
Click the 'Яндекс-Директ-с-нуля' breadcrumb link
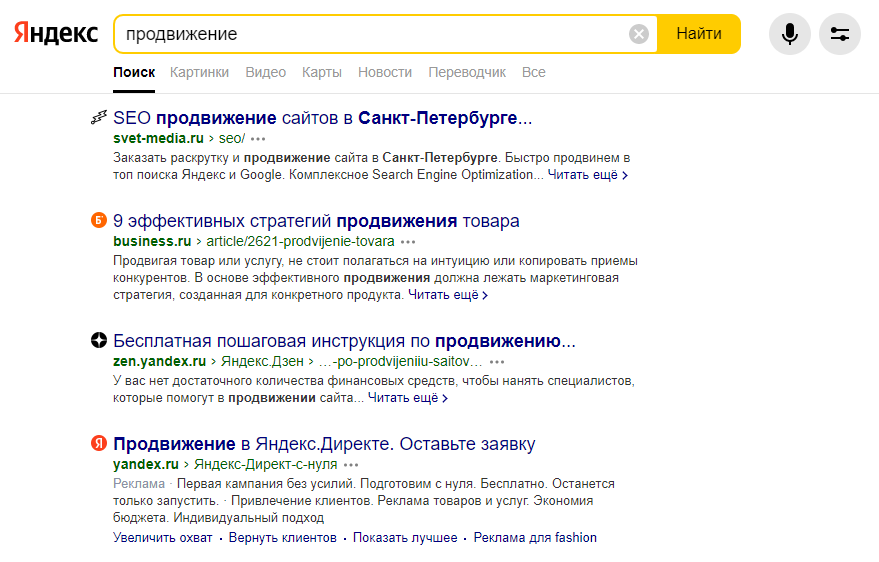click(265, 465)
